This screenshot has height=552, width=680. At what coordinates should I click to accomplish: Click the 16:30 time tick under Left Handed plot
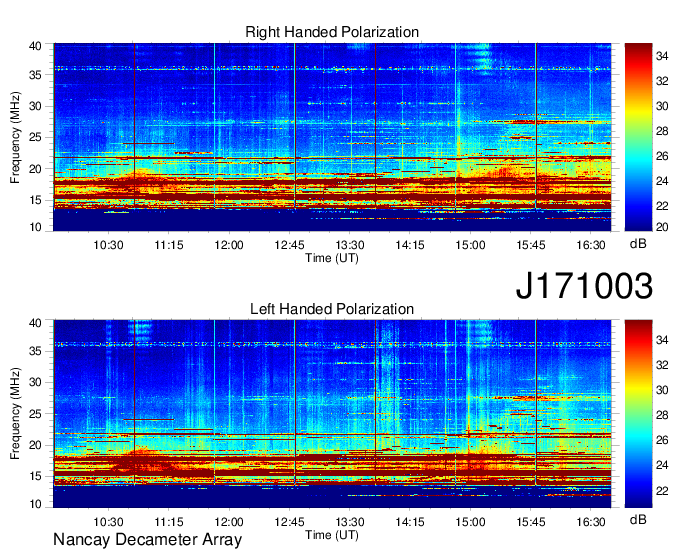591,522
